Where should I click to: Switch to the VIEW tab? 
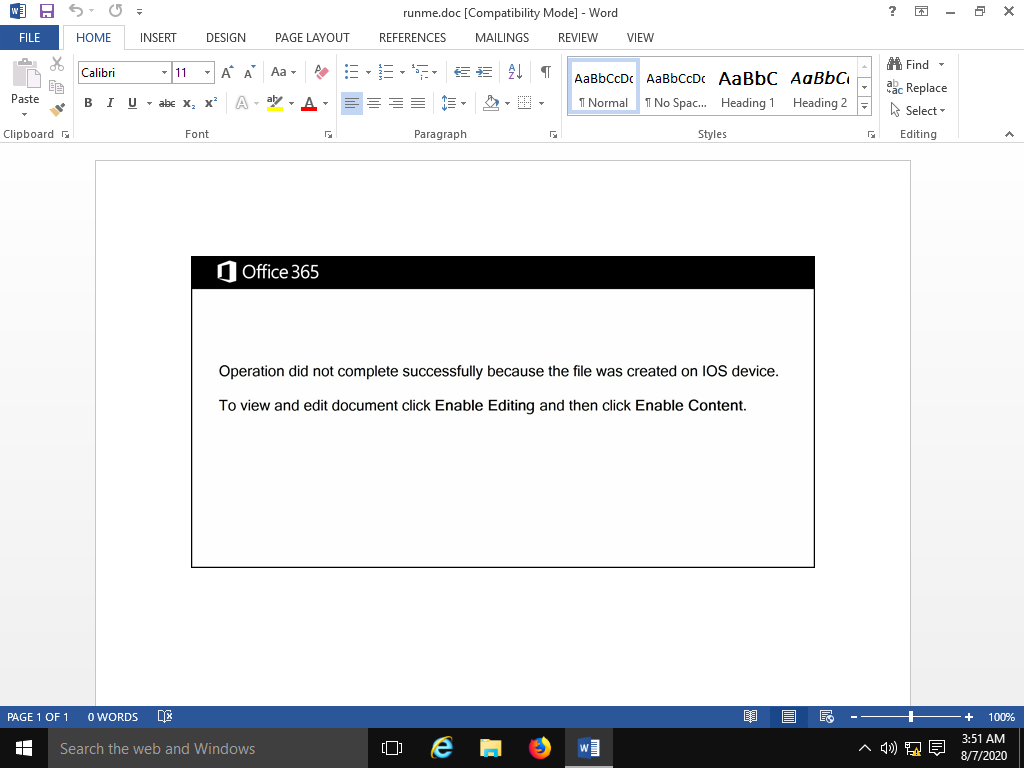click(640, 38)
